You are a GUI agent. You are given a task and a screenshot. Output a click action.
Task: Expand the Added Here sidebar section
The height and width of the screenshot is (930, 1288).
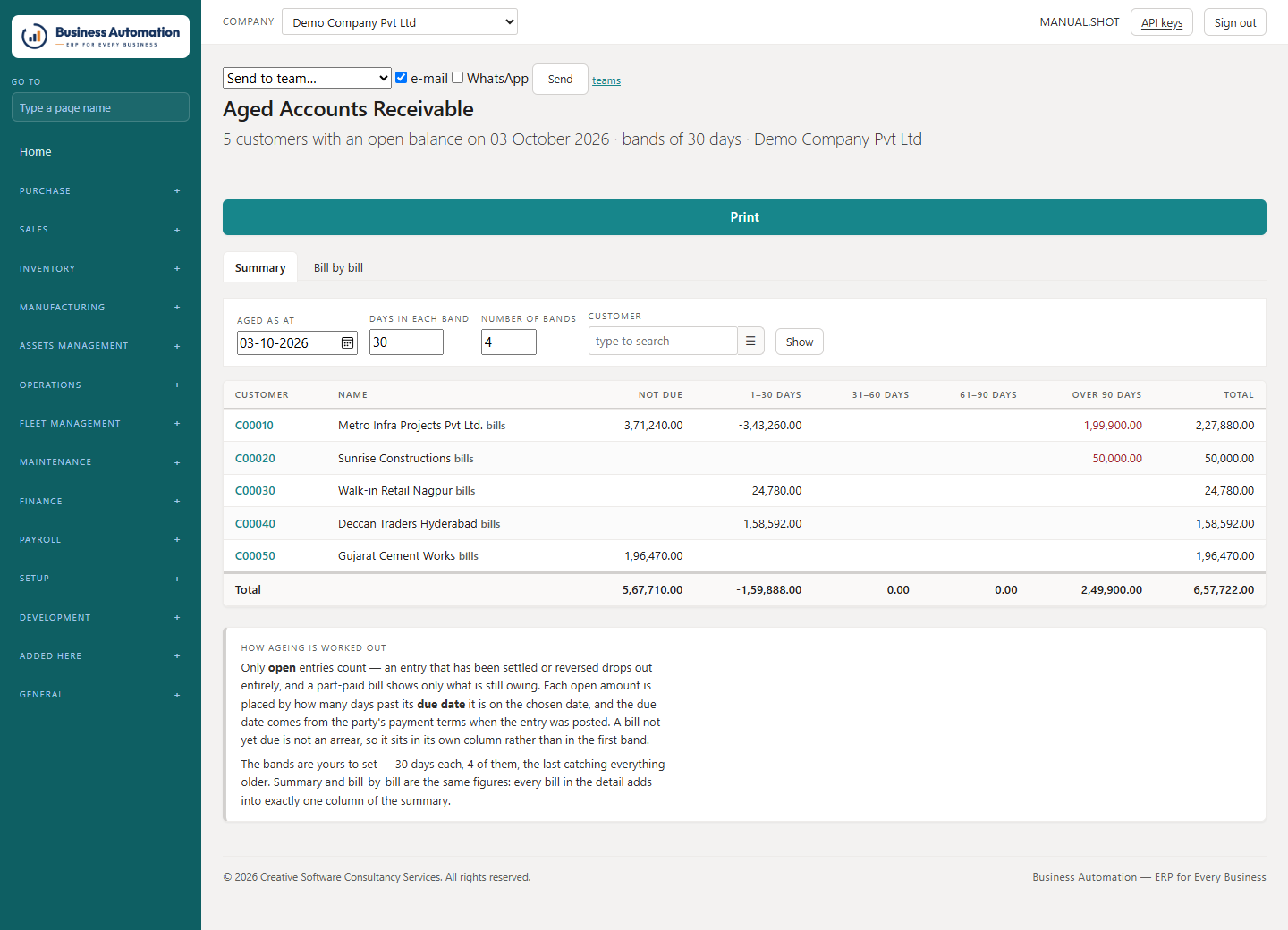100,656
